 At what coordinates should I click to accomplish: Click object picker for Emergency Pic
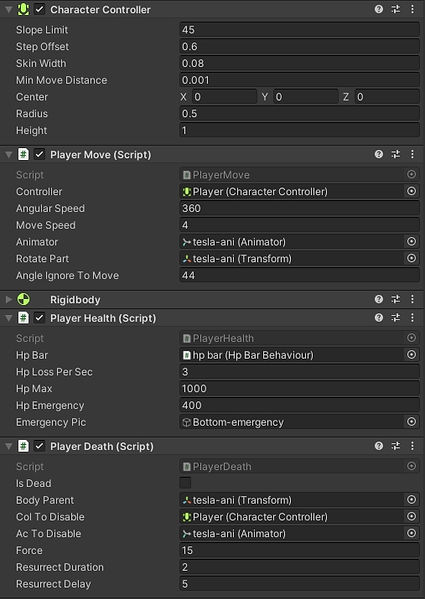411,422
